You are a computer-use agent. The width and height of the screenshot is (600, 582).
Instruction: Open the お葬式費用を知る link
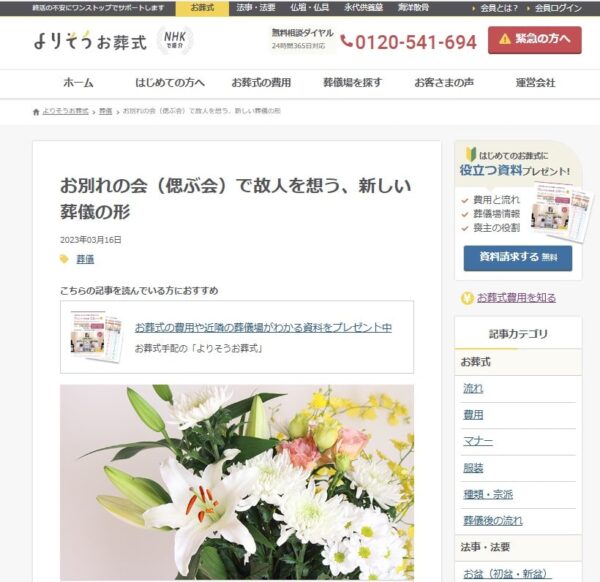516,298
